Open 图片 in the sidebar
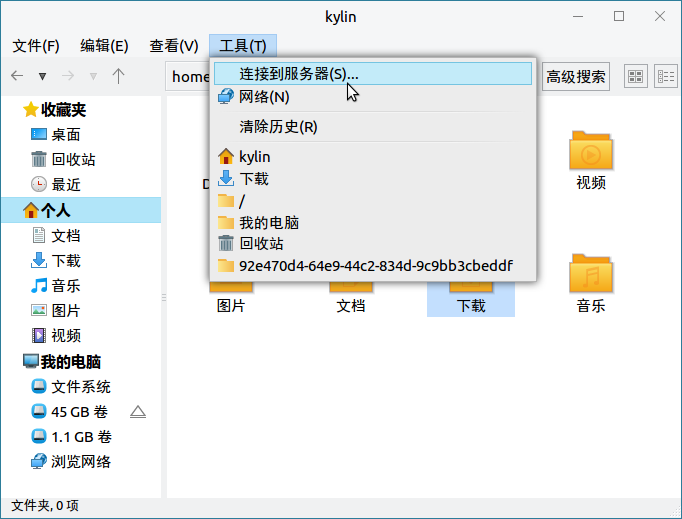The height and width of the screenshot is (519, 682). click(x=56, y=311)
